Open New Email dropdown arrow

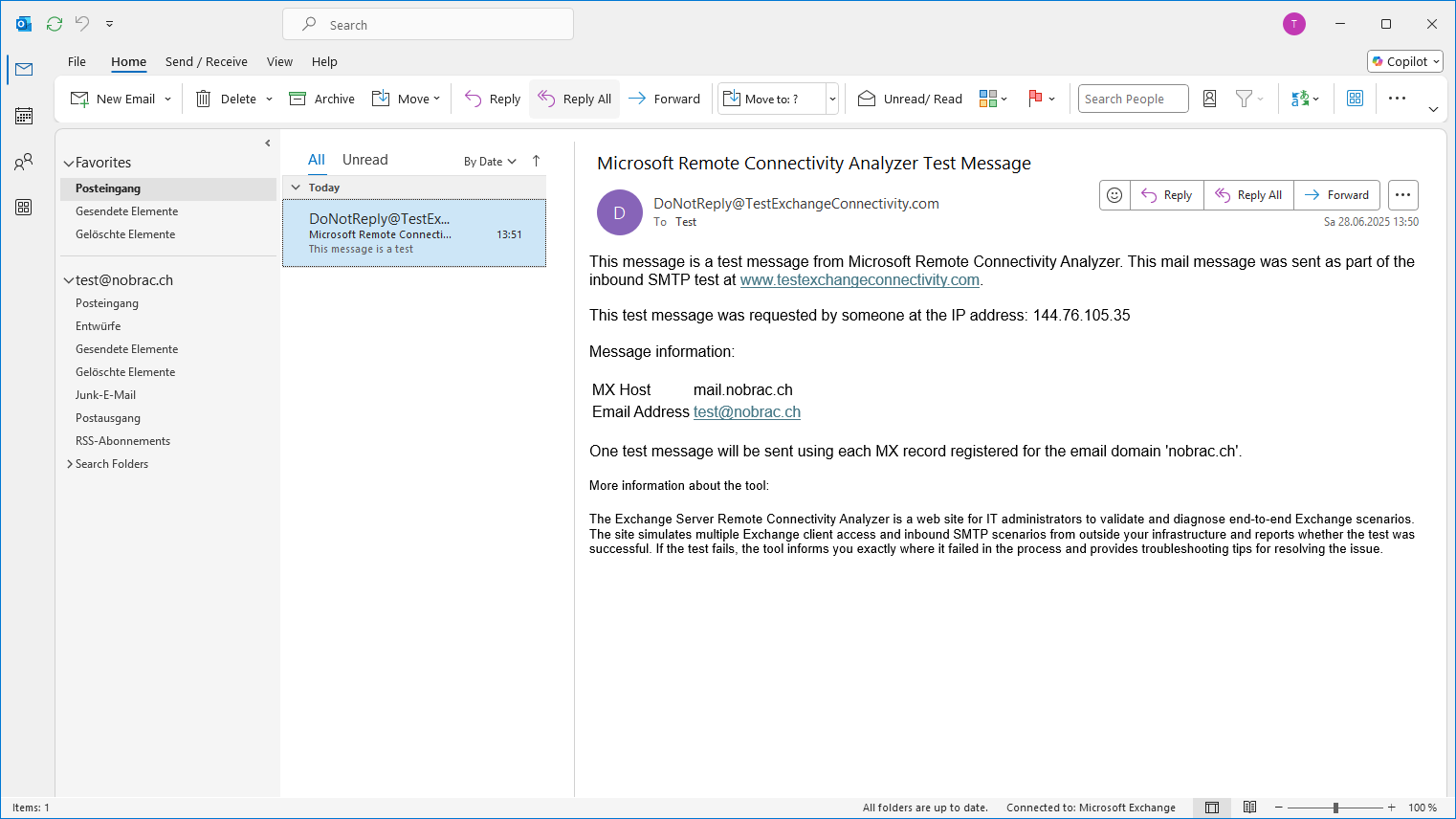coord(168,99)
